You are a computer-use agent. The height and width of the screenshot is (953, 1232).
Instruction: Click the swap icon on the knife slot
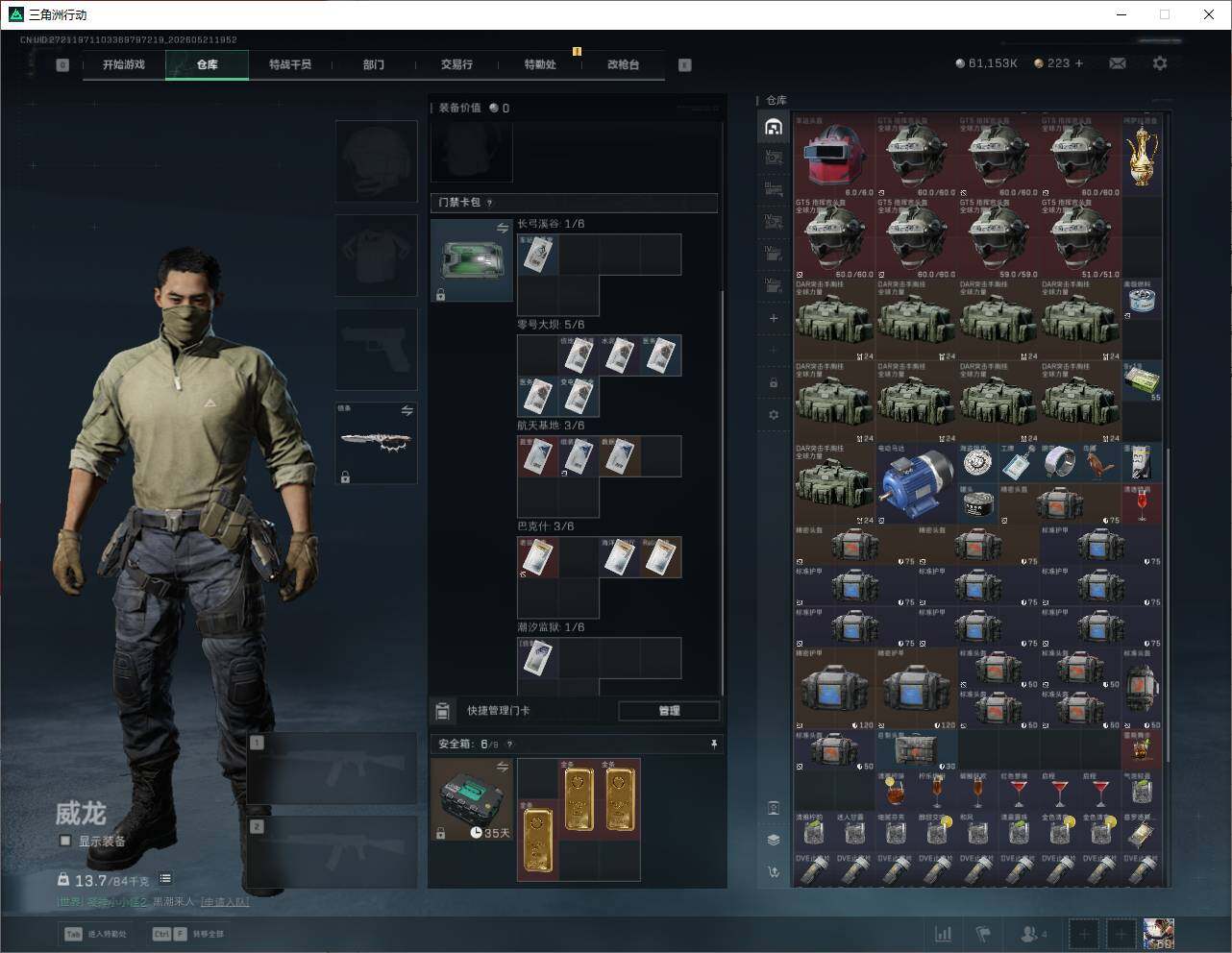407,410
